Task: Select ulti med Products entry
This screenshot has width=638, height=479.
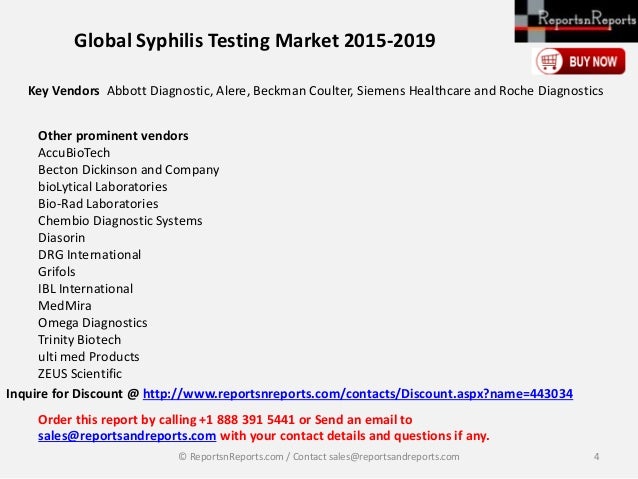Action: point(89,357)
